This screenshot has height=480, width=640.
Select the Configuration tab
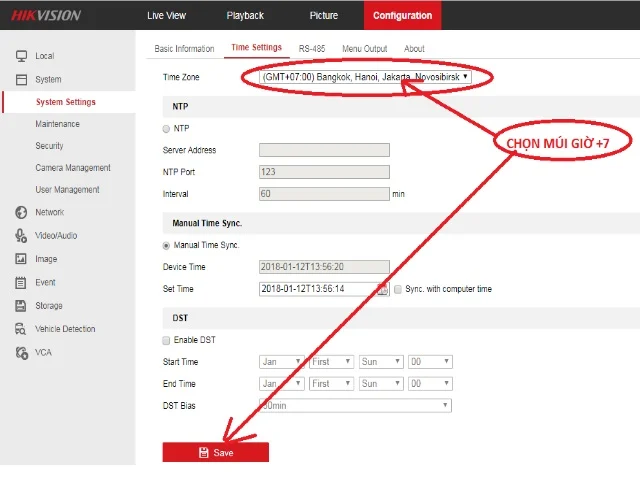(x=402, y=16)
